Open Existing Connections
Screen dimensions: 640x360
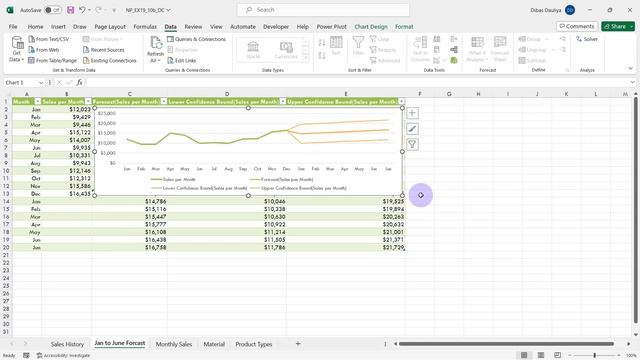click(109, 60)
